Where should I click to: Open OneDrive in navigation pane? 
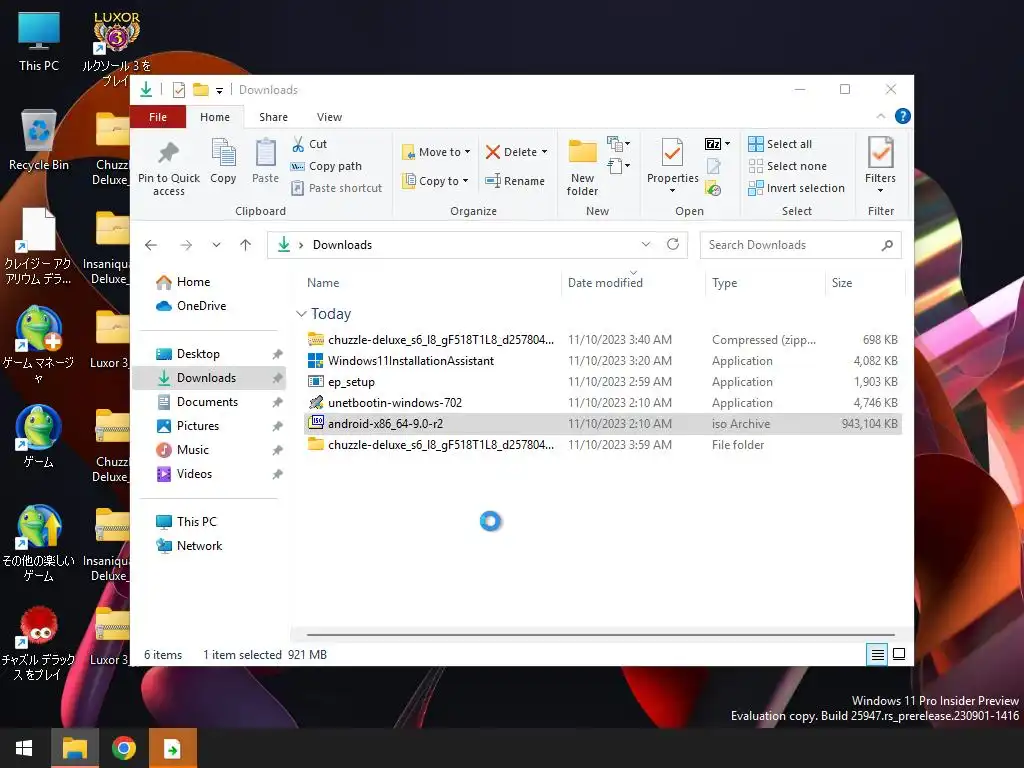tap(191, 306)
